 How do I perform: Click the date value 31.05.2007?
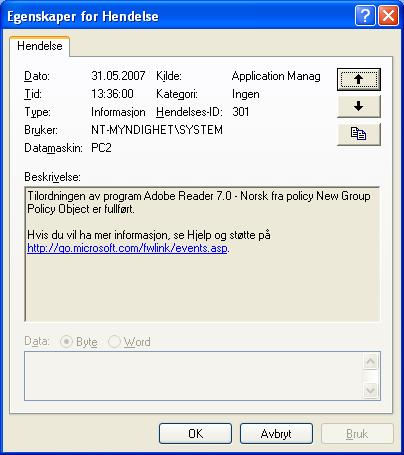click(x=118, y=76)
